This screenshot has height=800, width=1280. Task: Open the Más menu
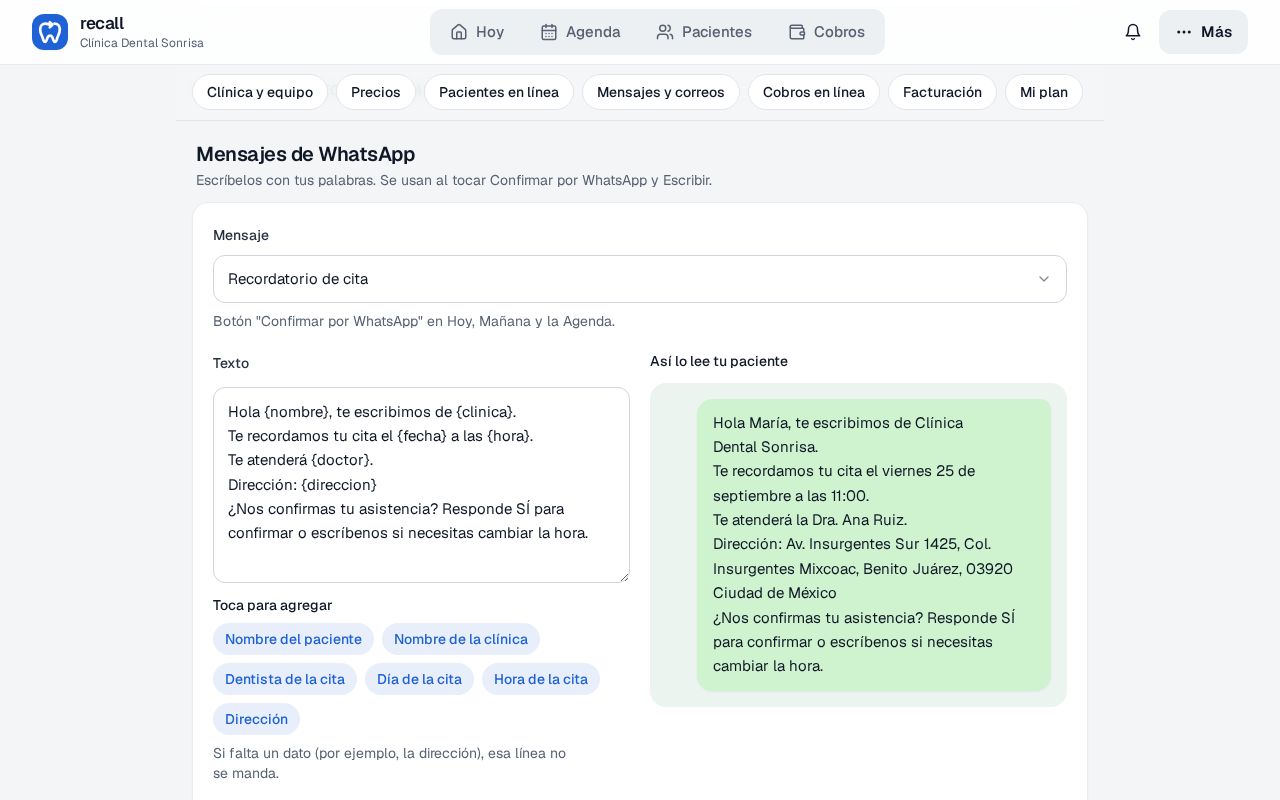[1203, 32]
